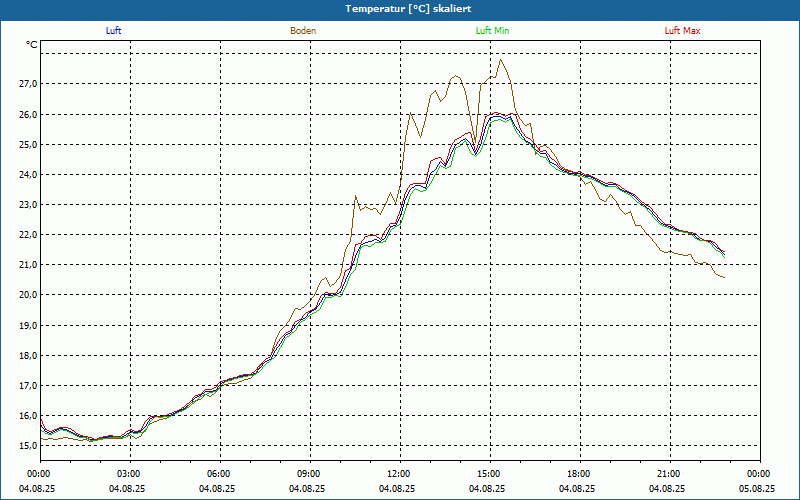Click the '15:00' time axis label
Image resolution: width=800 pixels, height=500 pixels.
(x=490, y=474)
